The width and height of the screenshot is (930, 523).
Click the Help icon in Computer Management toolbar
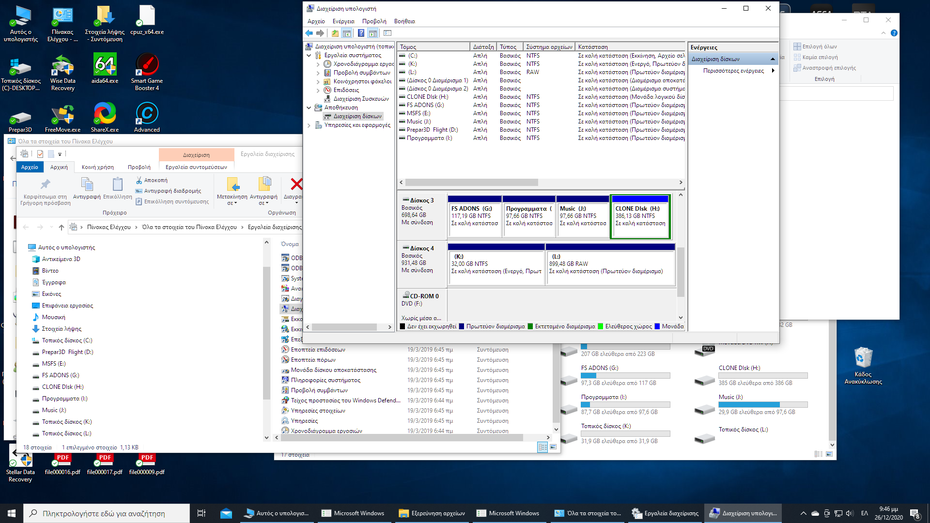pyautogui.click(x=361, y=33)
